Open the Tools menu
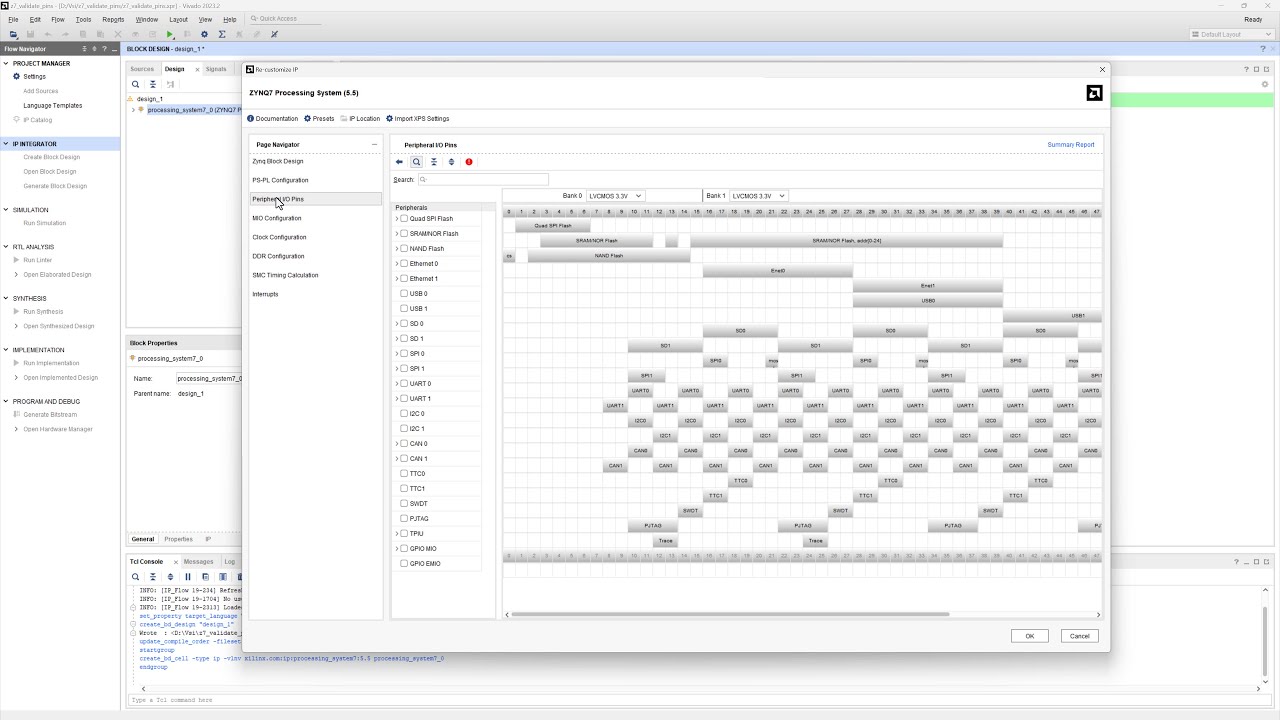The height and width of the screenshot is (720, 1280). pos(83,19)
